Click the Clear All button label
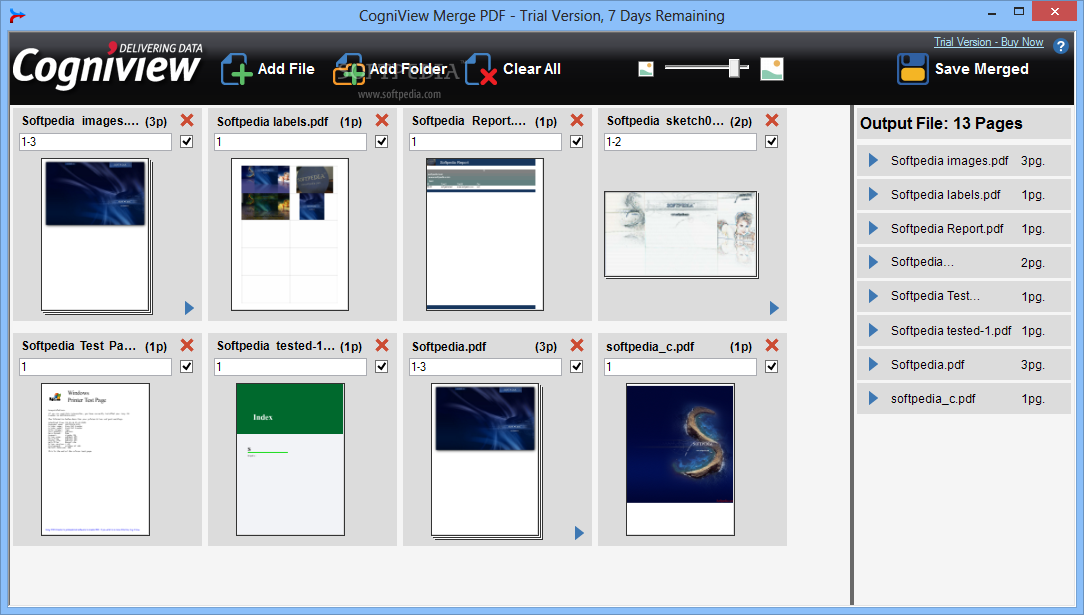 coord(532,69)
